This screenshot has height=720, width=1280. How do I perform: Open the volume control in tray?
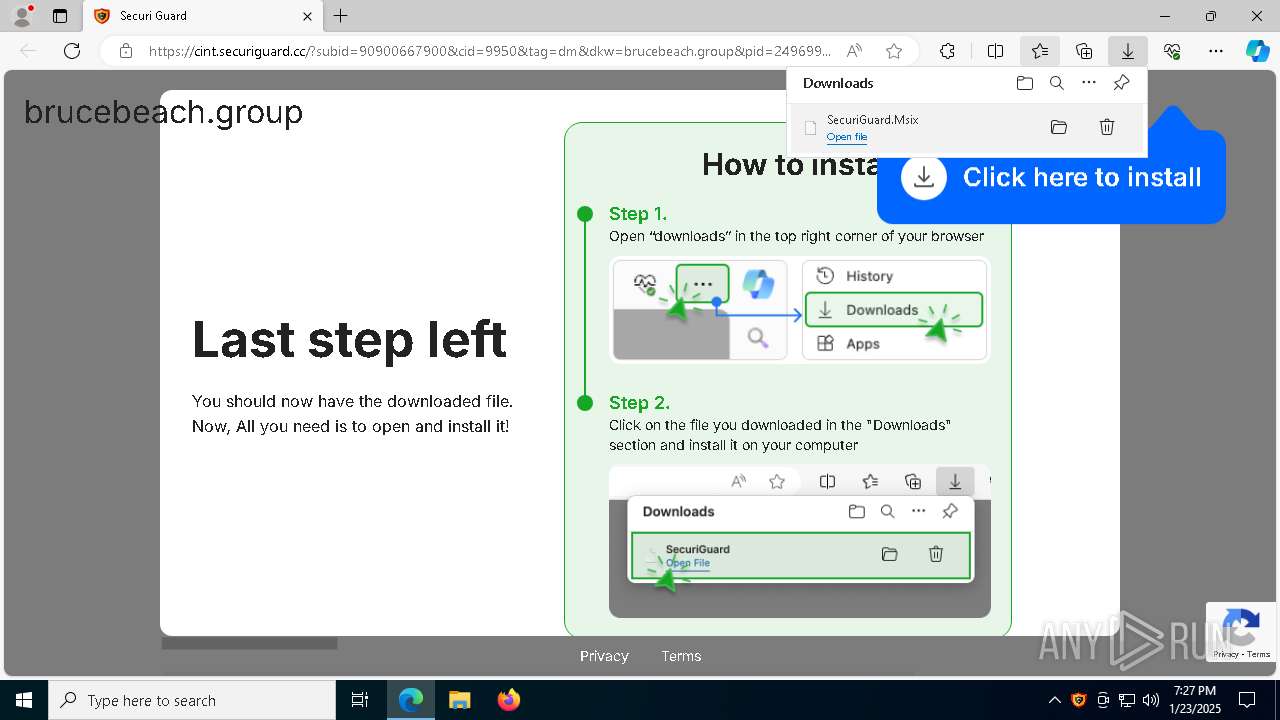pos(1151,700)
